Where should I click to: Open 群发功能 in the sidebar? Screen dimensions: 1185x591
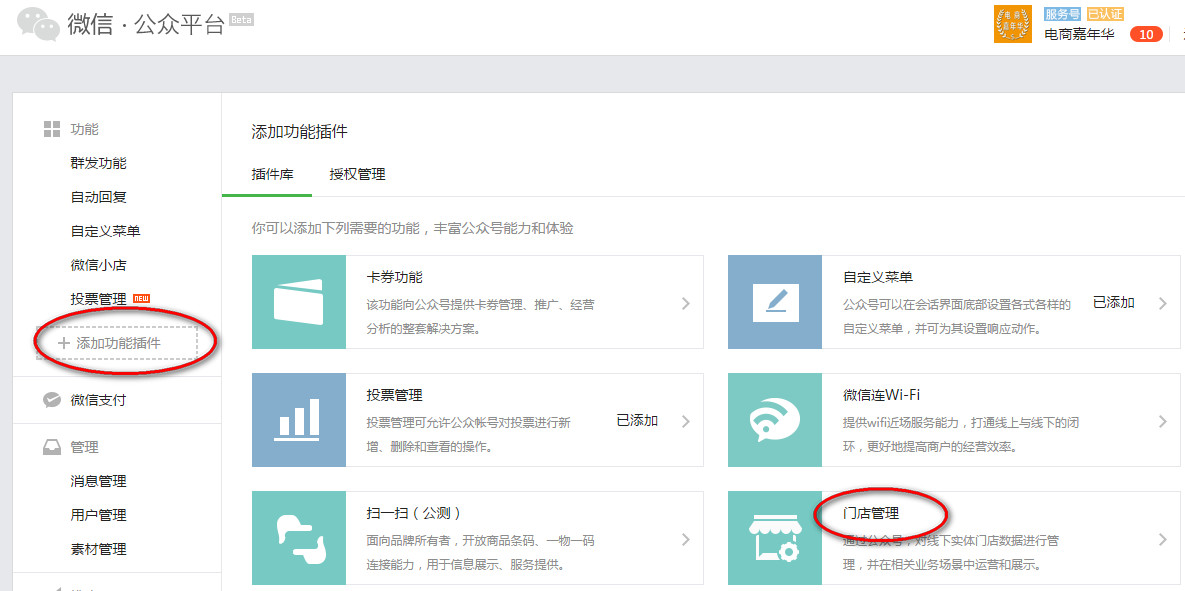[98, 163]
